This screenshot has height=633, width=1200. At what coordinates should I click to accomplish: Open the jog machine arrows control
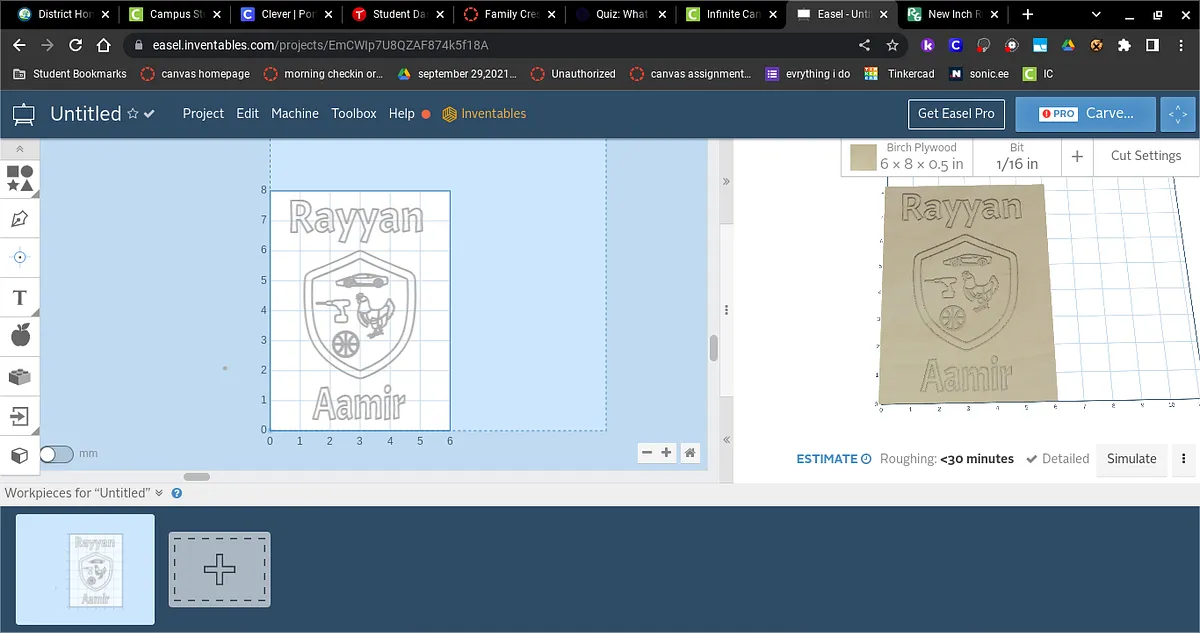click(x=1179, y=114)
